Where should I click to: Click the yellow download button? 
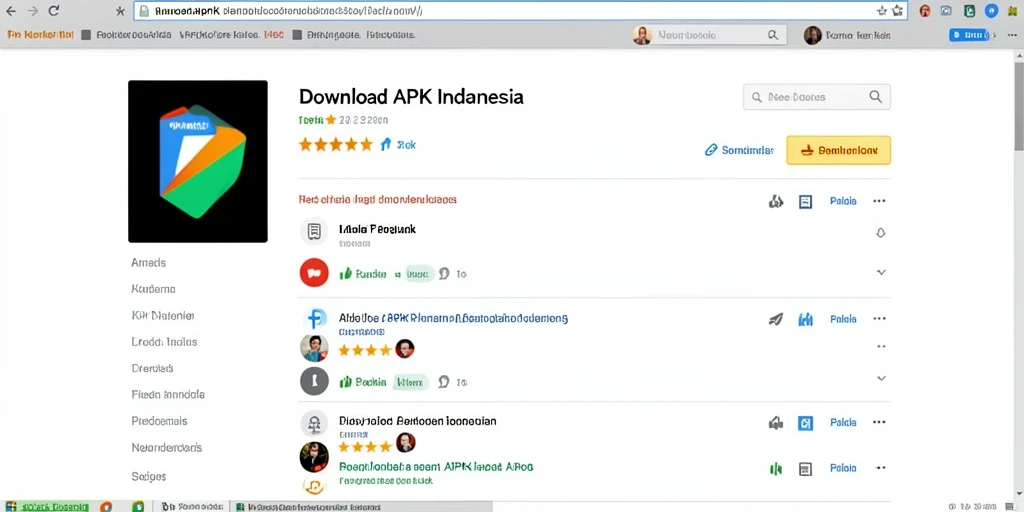(839, 150)
